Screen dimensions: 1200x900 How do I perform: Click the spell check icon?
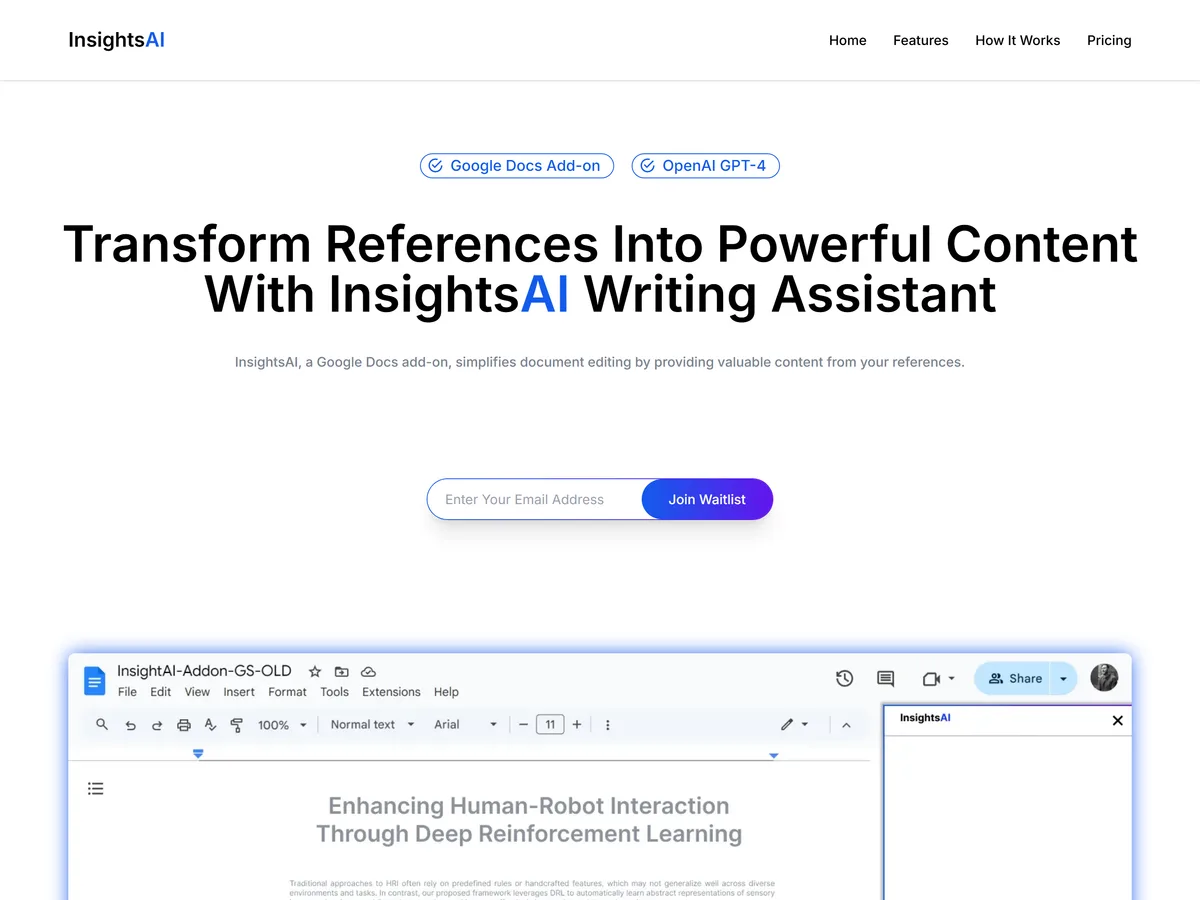tap(210, 725)
